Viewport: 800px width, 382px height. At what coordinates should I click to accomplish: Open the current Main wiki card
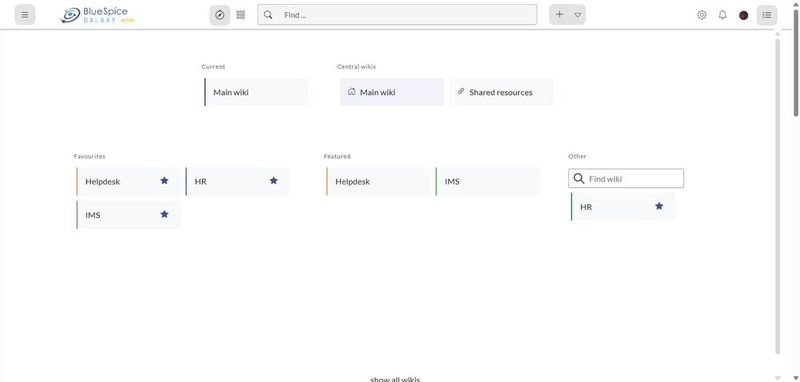point(256,92)
